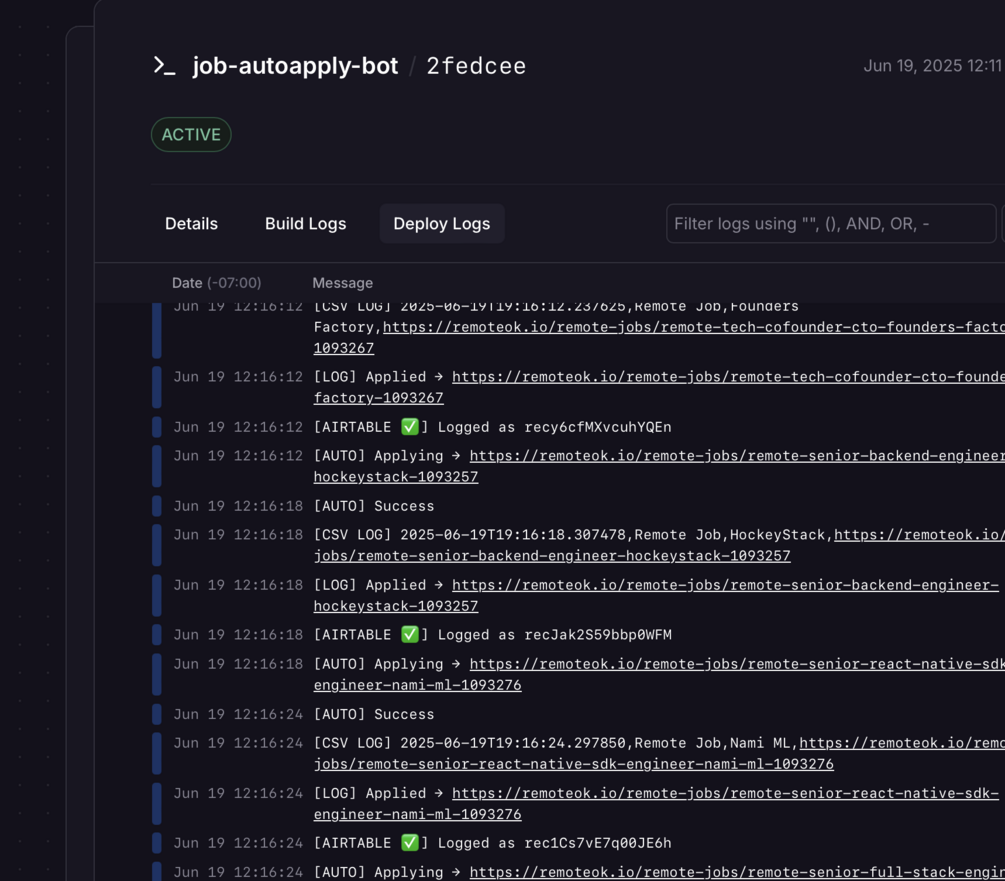
Task: Open AUTO Applying react-native-sdk nami-ml link
Action: (x=737, y=664)
